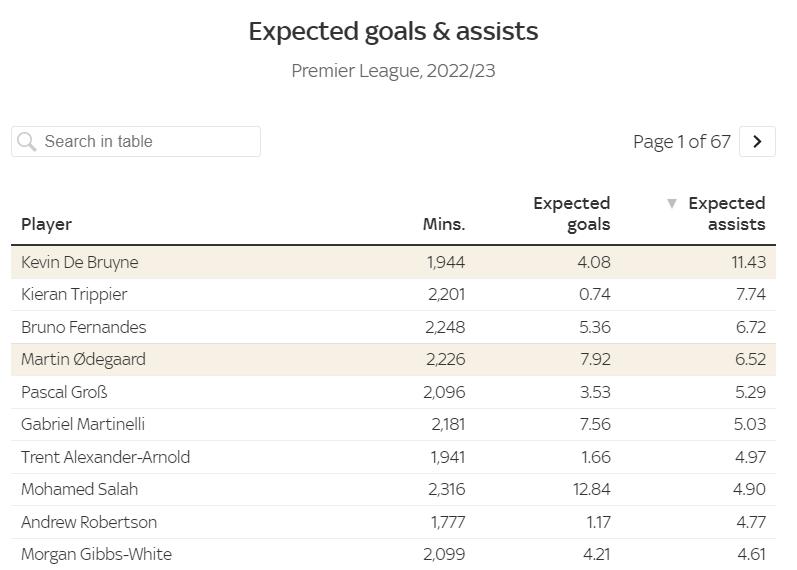Click the Expected goals & assists title
The image size is (797, 570).
(x=393, y=32)
